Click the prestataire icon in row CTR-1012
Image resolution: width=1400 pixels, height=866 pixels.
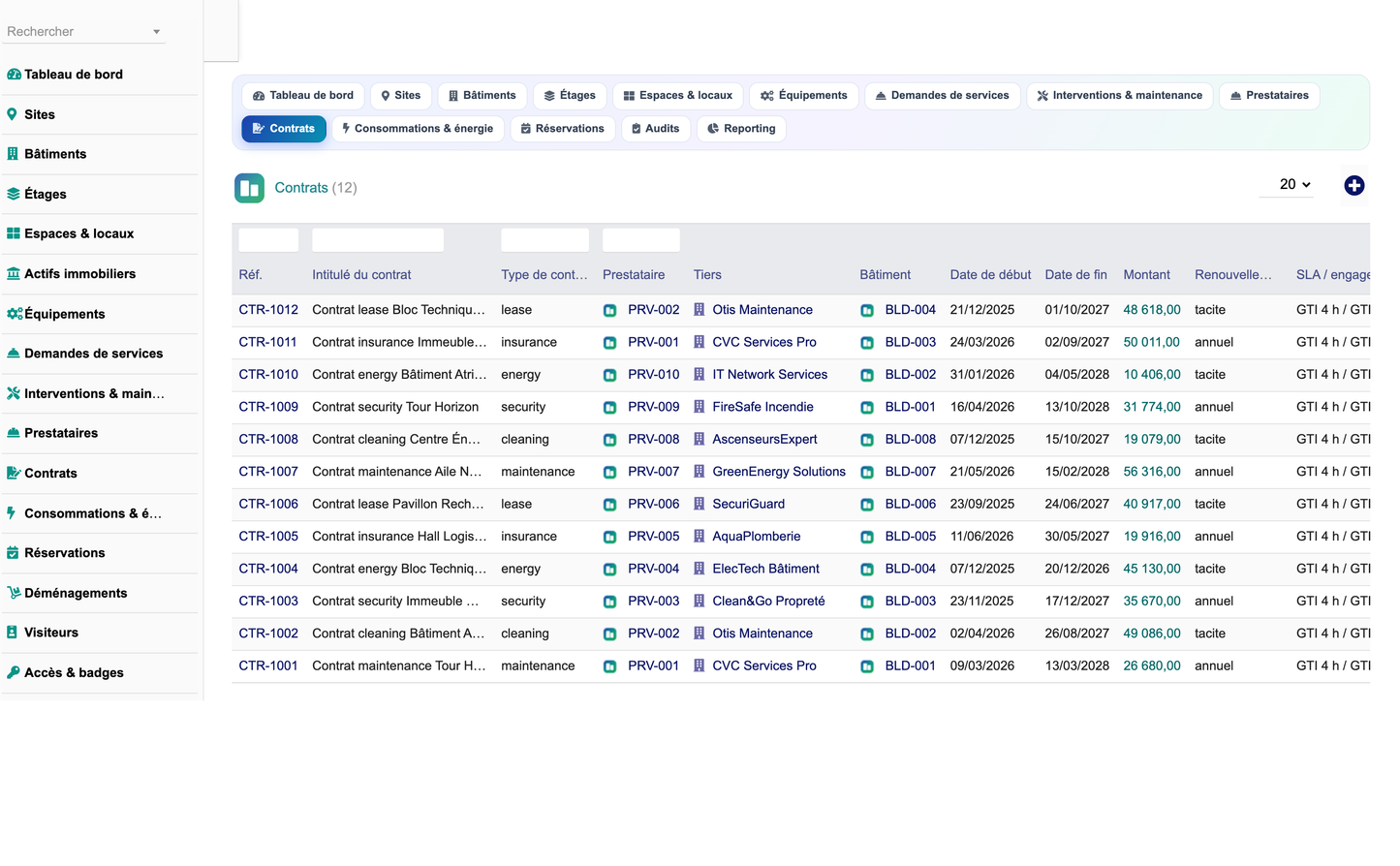pyautogui.click(x=609, y=311)
